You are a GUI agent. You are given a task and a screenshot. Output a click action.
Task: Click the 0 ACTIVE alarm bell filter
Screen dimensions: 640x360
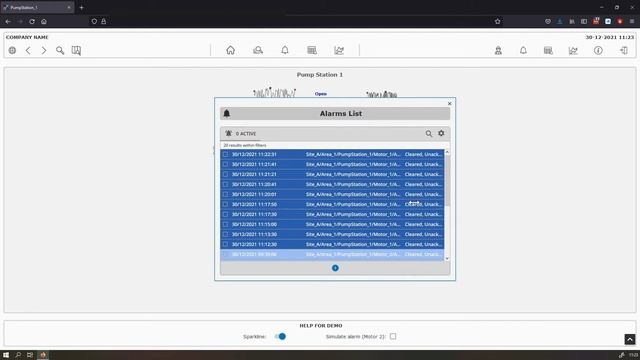(x=241, y=133)
